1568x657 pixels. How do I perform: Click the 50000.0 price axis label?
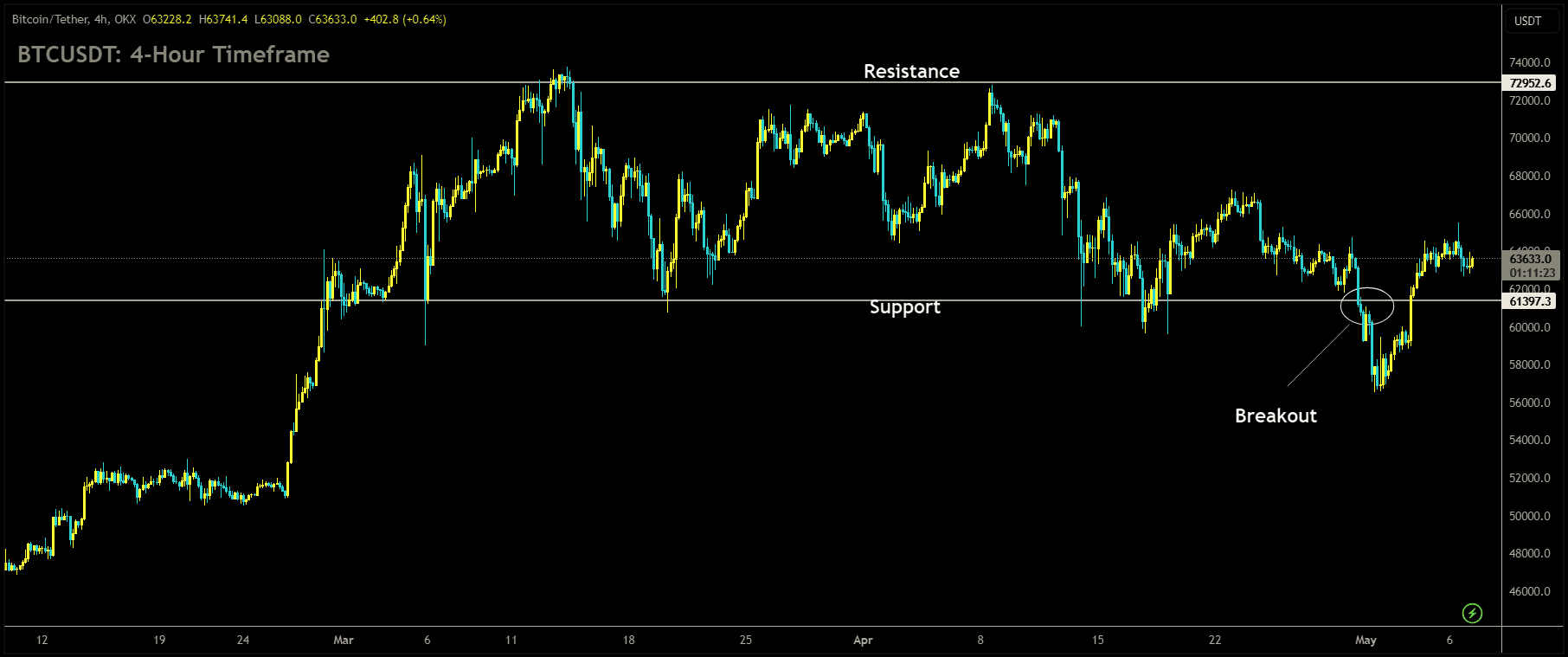click(1530, 516)
